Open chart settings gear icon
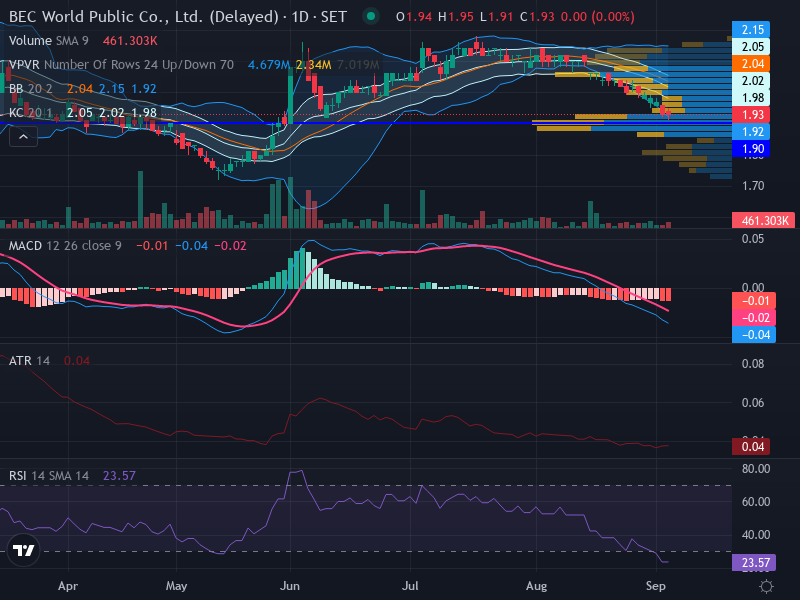 pos(766,586)
